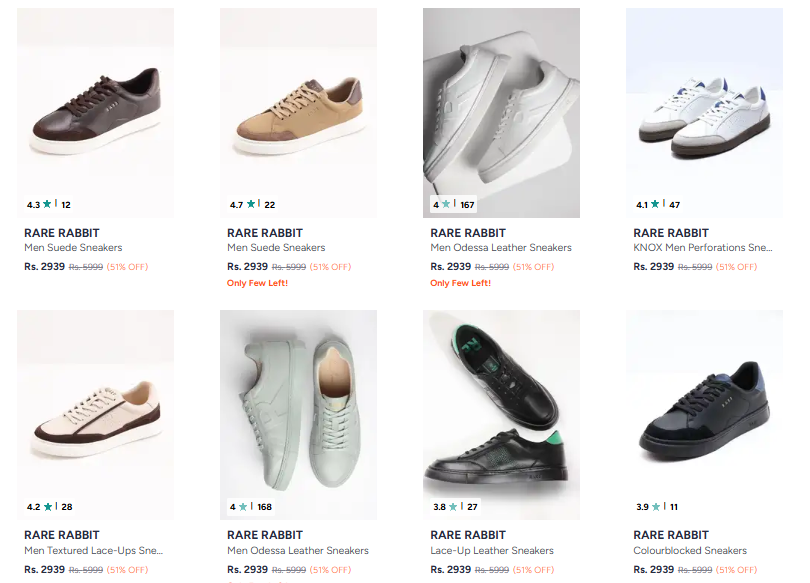Click the star icon beside the 4.1 rating
Viewport: 810px width, 583px height.
(x=655, y=204)
